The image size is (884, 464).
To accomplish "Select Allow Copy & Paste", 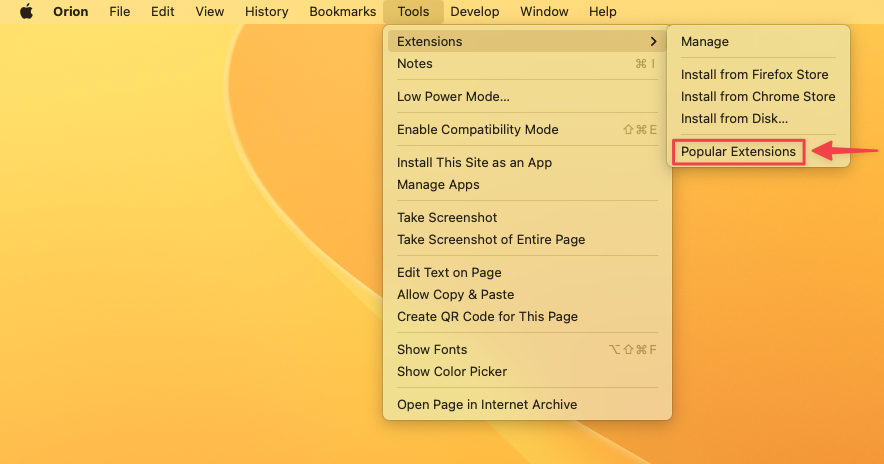I will (x=527, y=294).
